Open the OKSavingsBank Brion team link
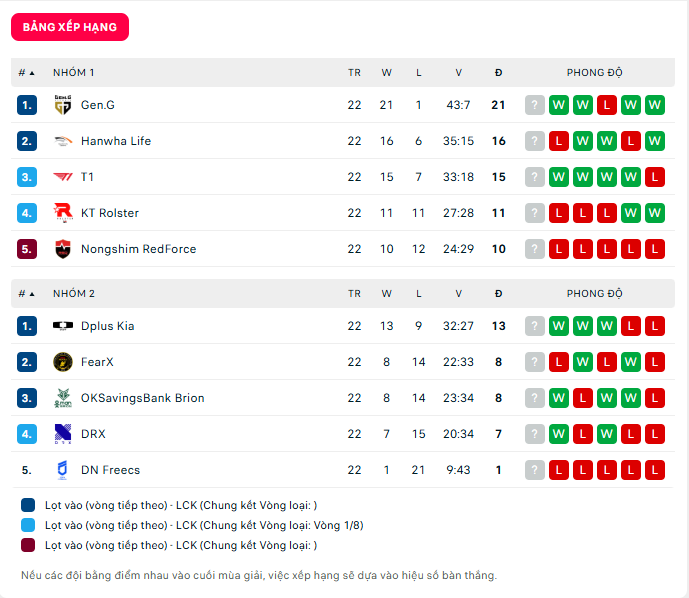Image resolution: width=689 pixels, height=598 pixels. coord(142,398)
